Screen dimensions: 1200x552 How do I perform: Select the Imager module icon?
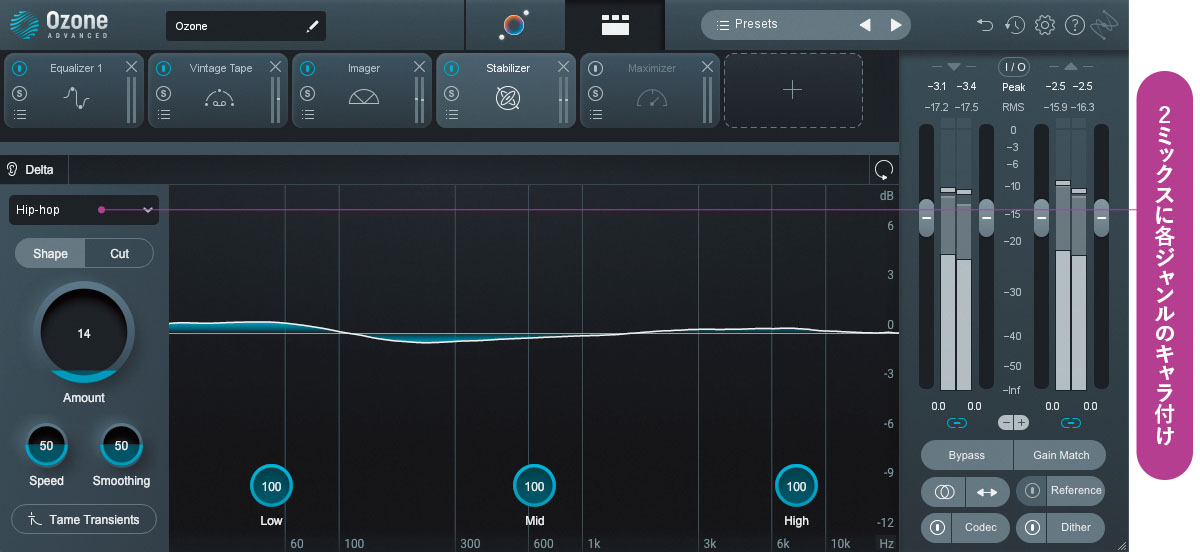pyautogui.click(x=364, y=97)
